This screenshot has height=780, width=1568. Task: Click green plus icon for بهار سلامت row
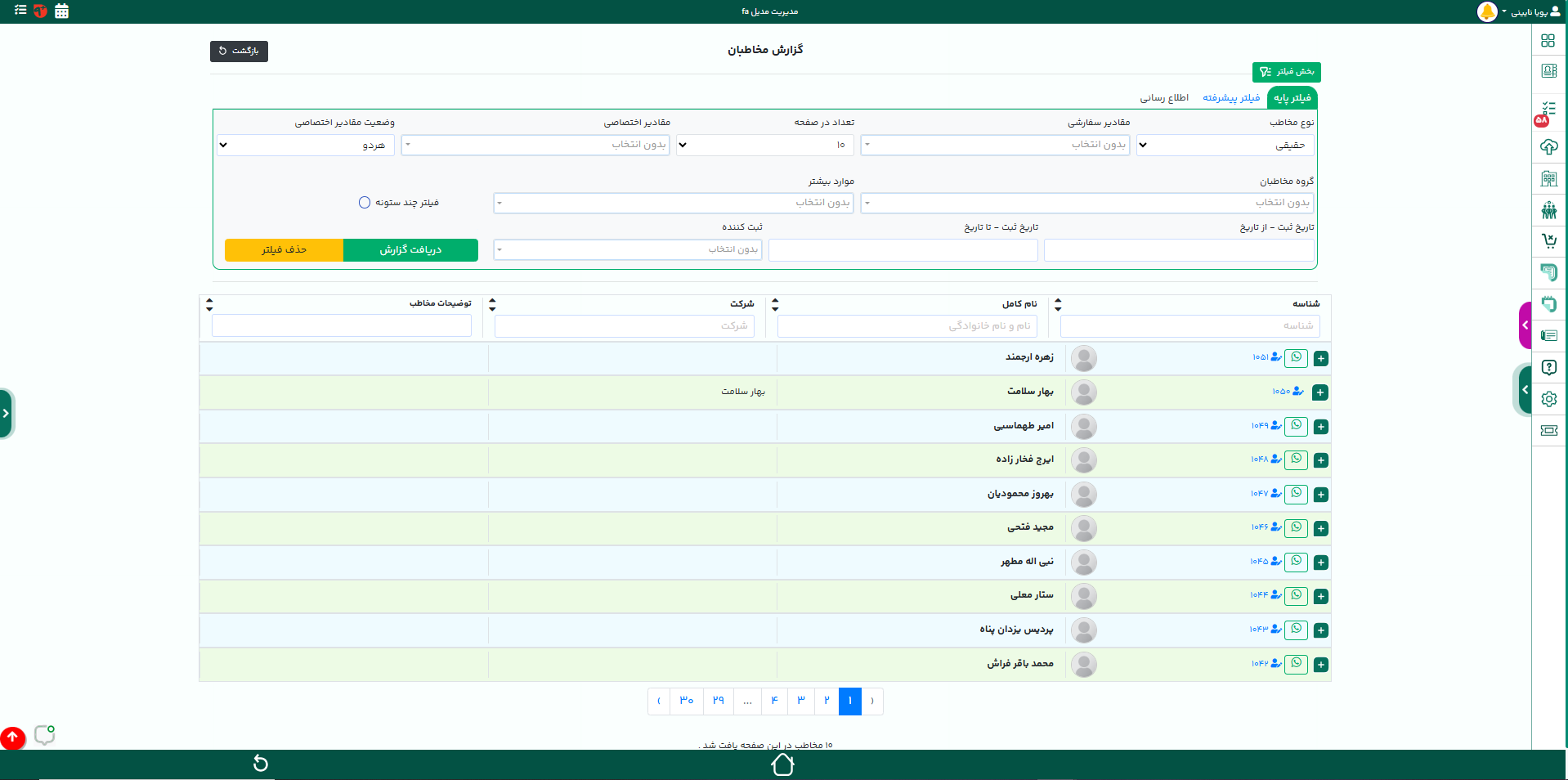1319,392
